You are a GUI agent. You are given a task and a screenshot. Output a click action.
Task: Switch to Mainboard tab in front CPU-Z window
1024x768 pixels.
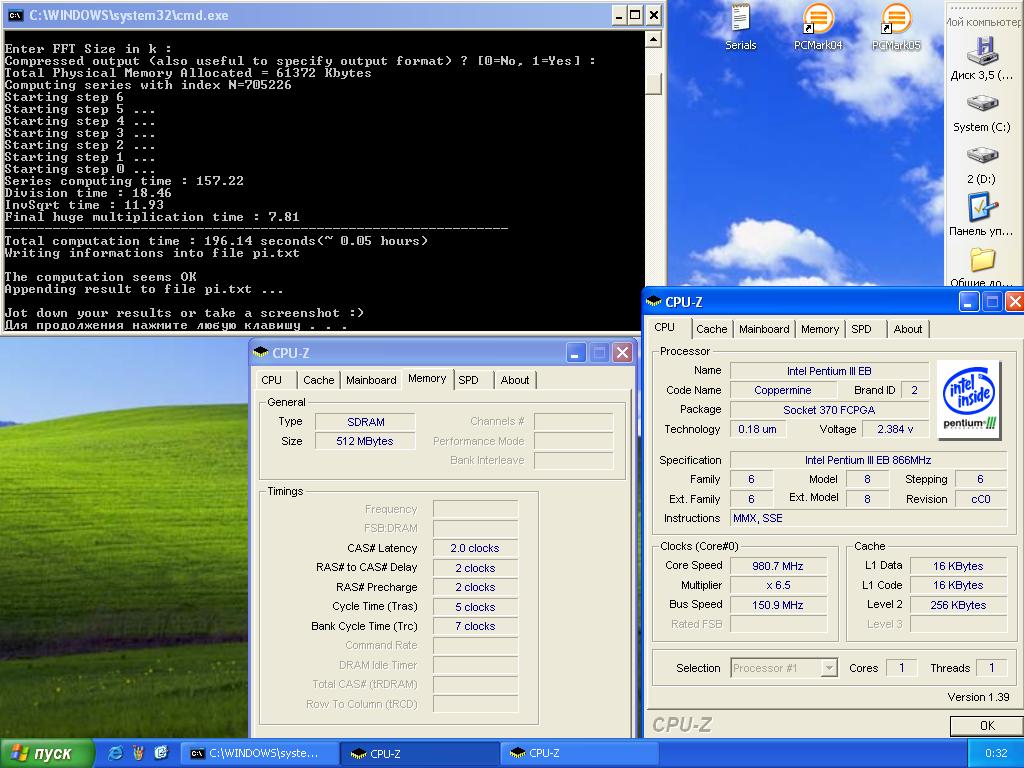pos(764,329)
